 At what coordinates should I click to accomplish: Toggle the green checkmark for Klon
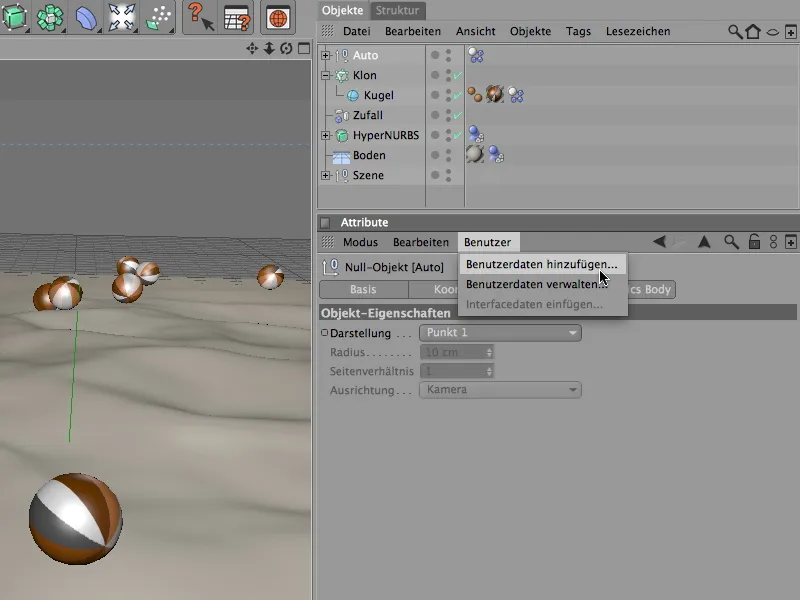coord(457,76)
